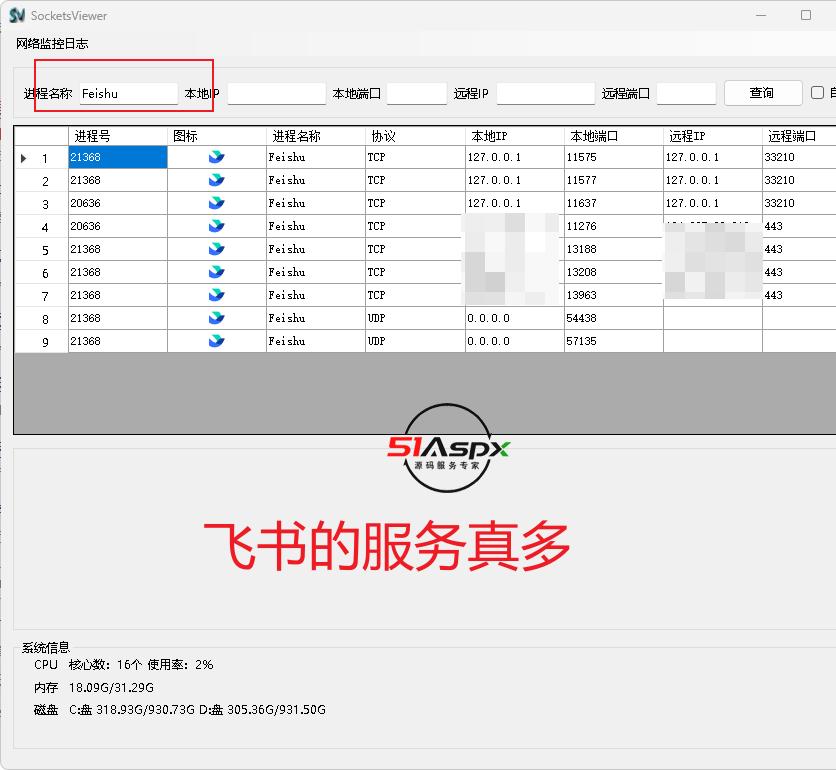Sort by 进程名称 column header
836x770 pixels.
pos(316,136)
